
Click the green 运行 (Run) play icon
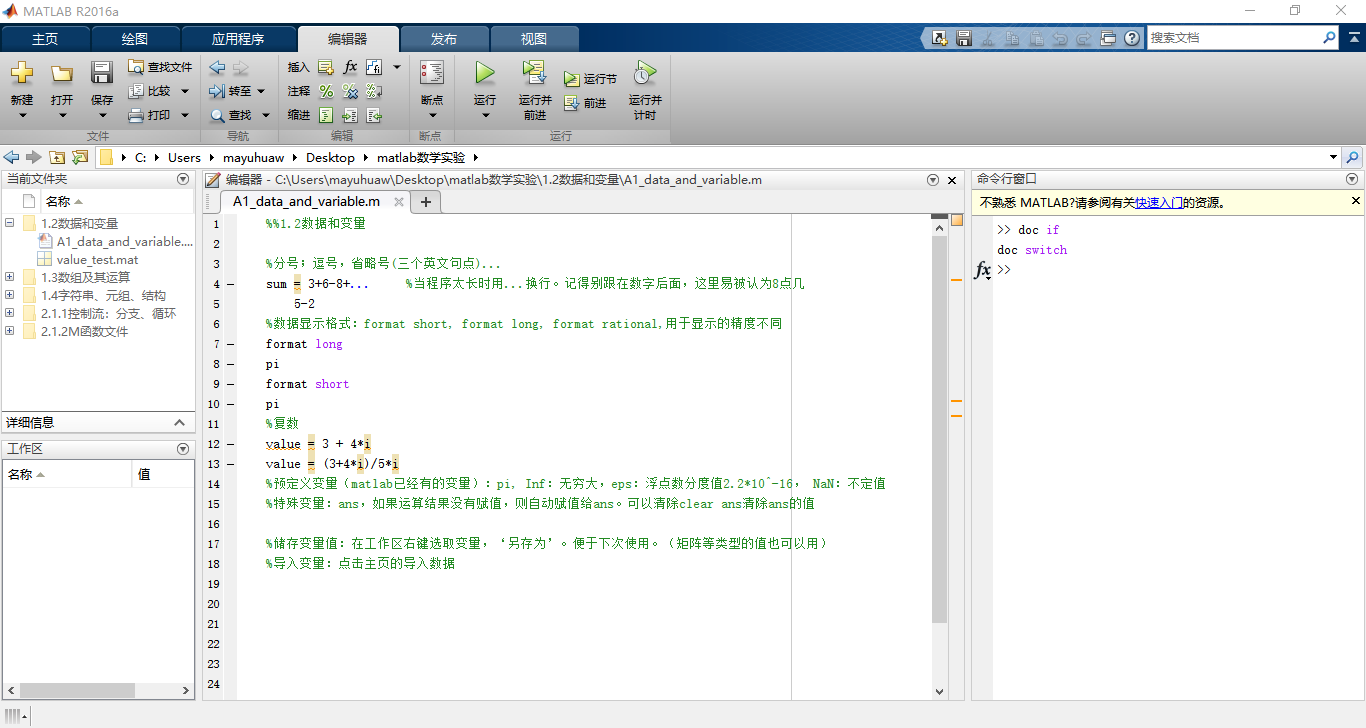click(x=485, y=73)
